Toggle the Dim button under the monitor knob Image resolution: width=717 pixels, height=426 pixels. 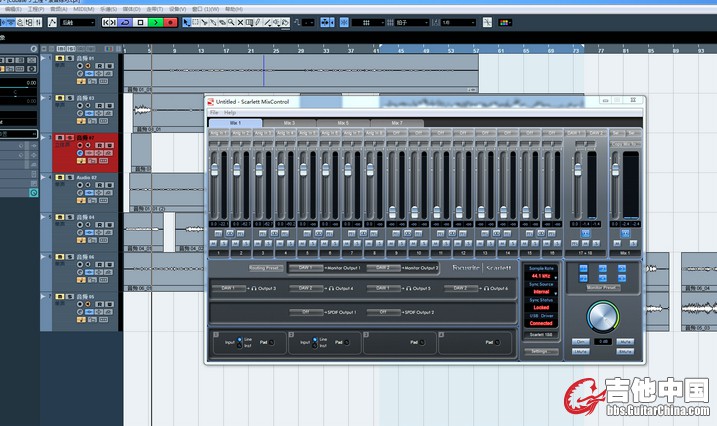[x=580, y=342]
